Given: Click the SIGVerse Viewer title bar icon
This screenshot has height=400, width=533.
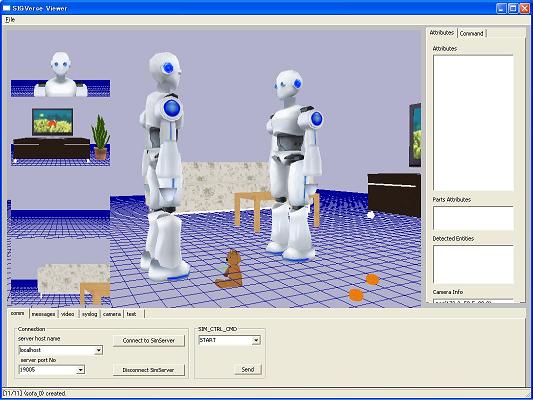Looking at the screenshot, I should point(6,8).
